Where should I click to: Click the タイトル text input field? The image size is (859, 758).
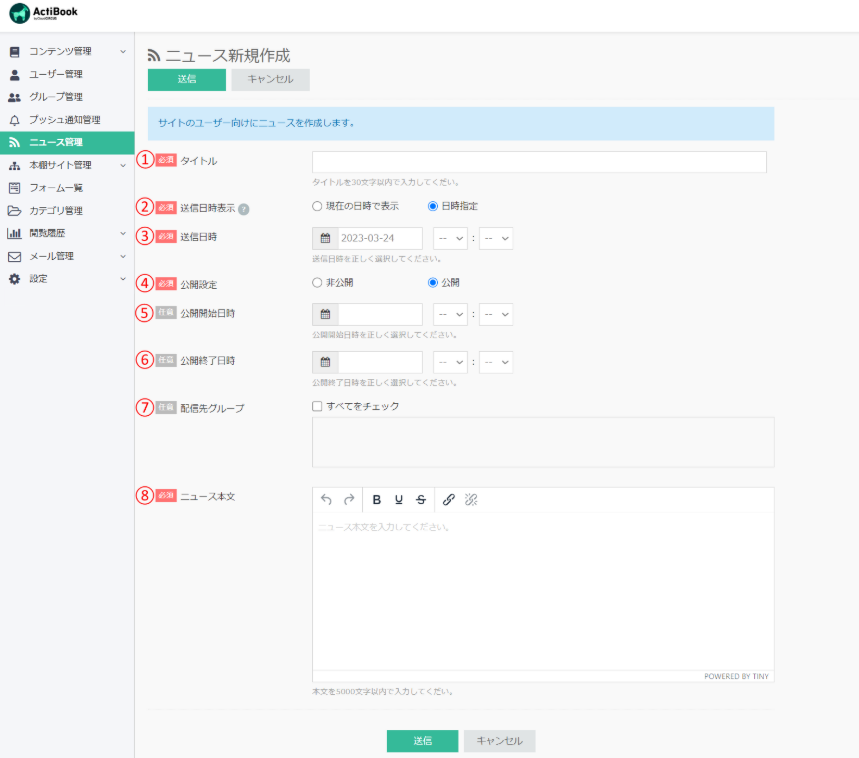pos(539,162)
